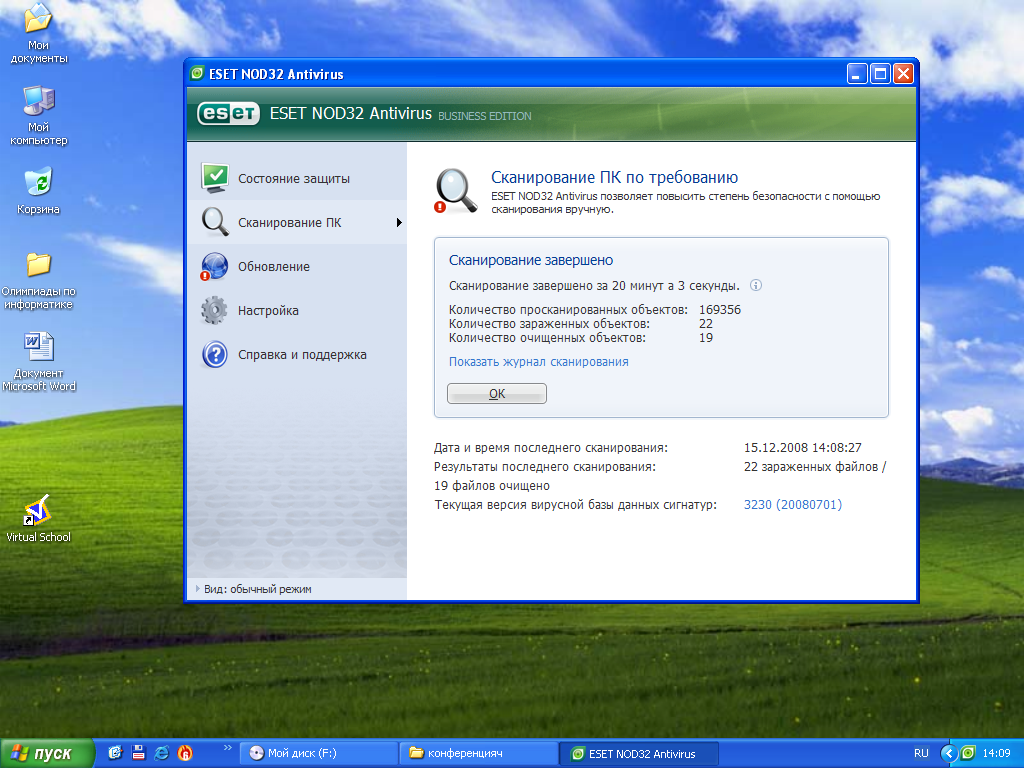Screen dimensions: 1024x768
Task: Open the пуск Start menu
Action: [x=47, y=754]
